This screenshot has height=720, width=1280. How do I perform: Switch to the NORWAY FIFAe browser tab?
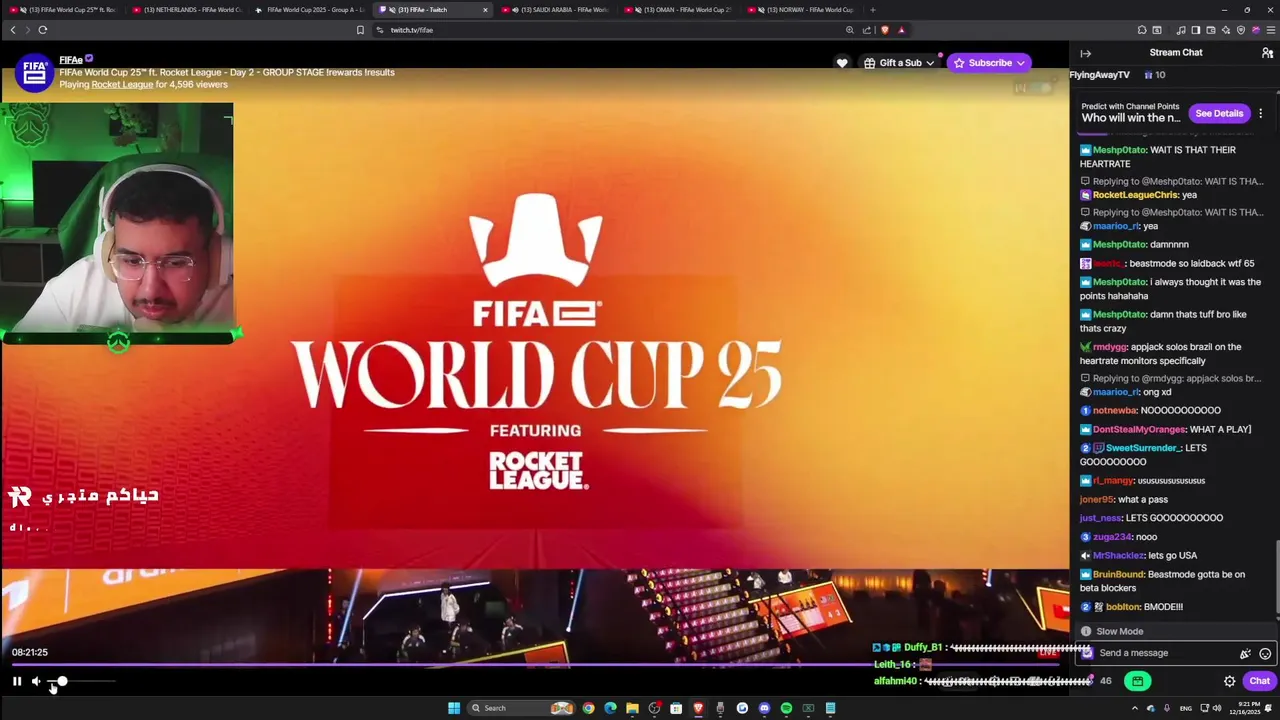coord(803,10)
